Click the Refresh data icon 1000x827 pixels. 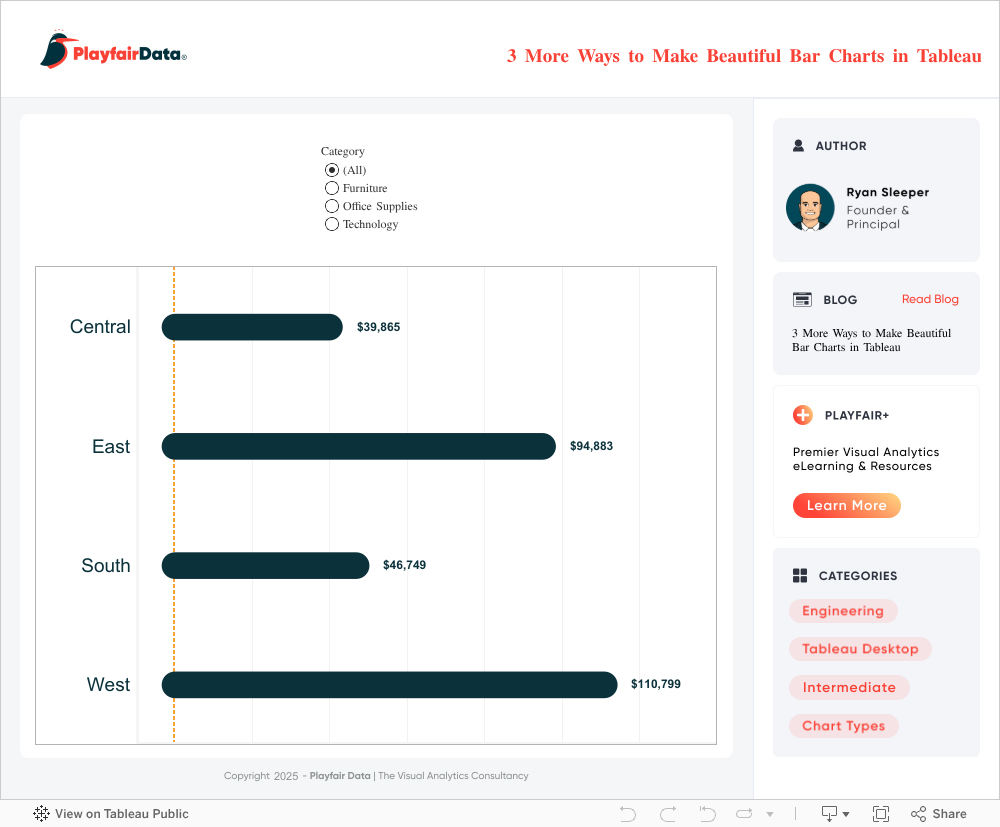coord(744,814)
